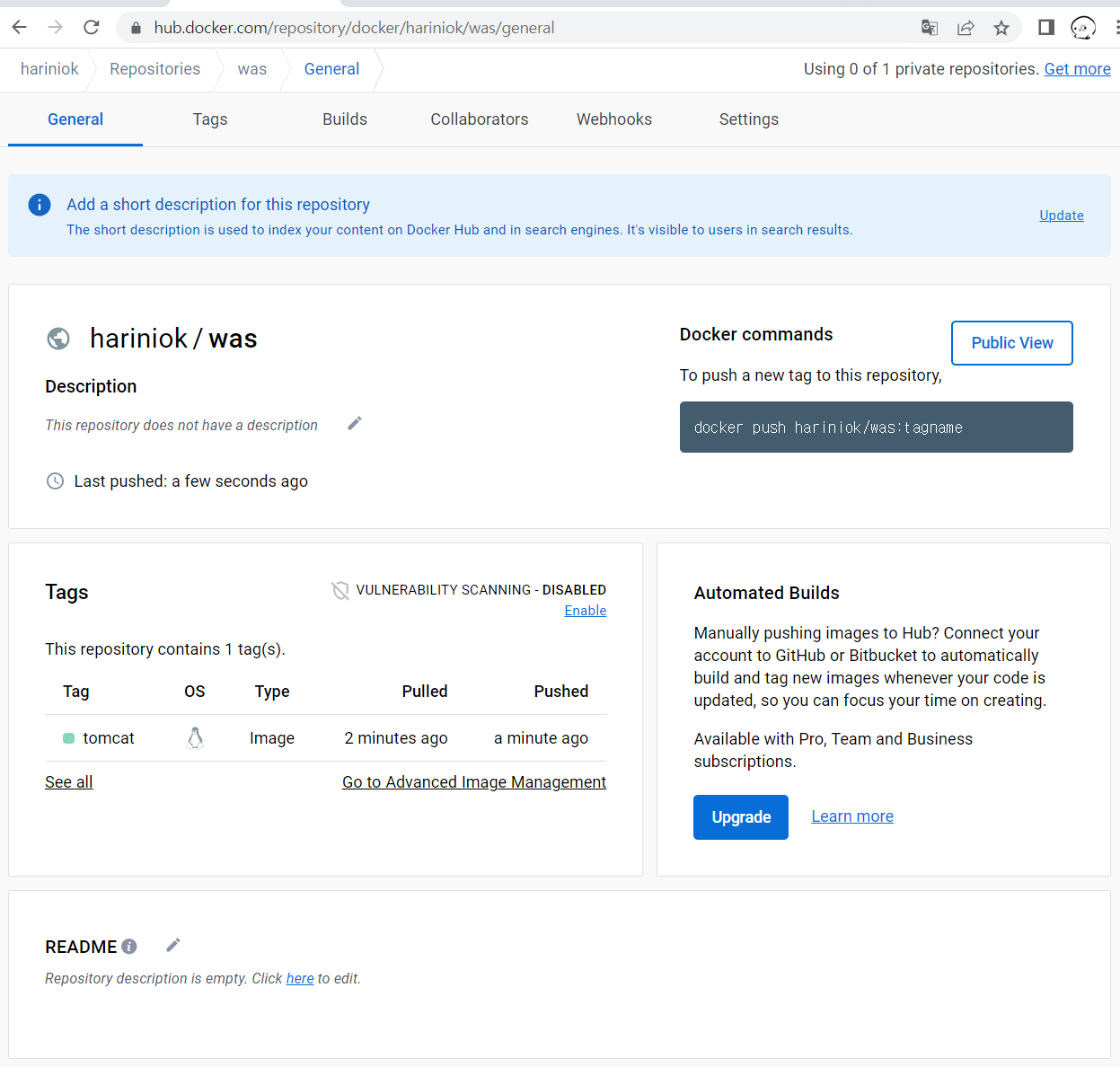The image size is (1120, 1067).
Task: Click the vulnerability scanning shield icon
Action: 340,590
